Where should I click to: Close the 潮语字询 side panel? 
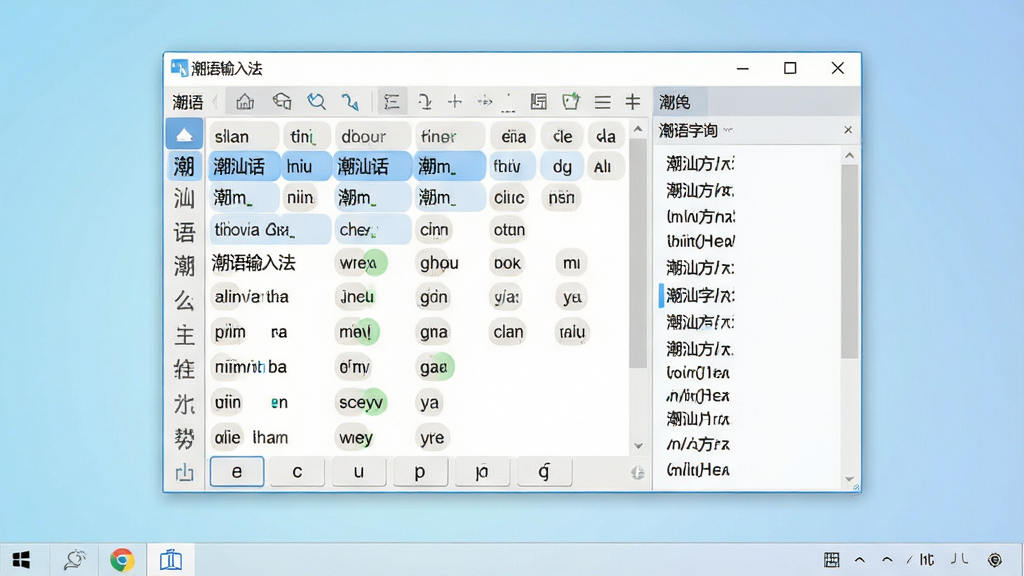point(848,130)
